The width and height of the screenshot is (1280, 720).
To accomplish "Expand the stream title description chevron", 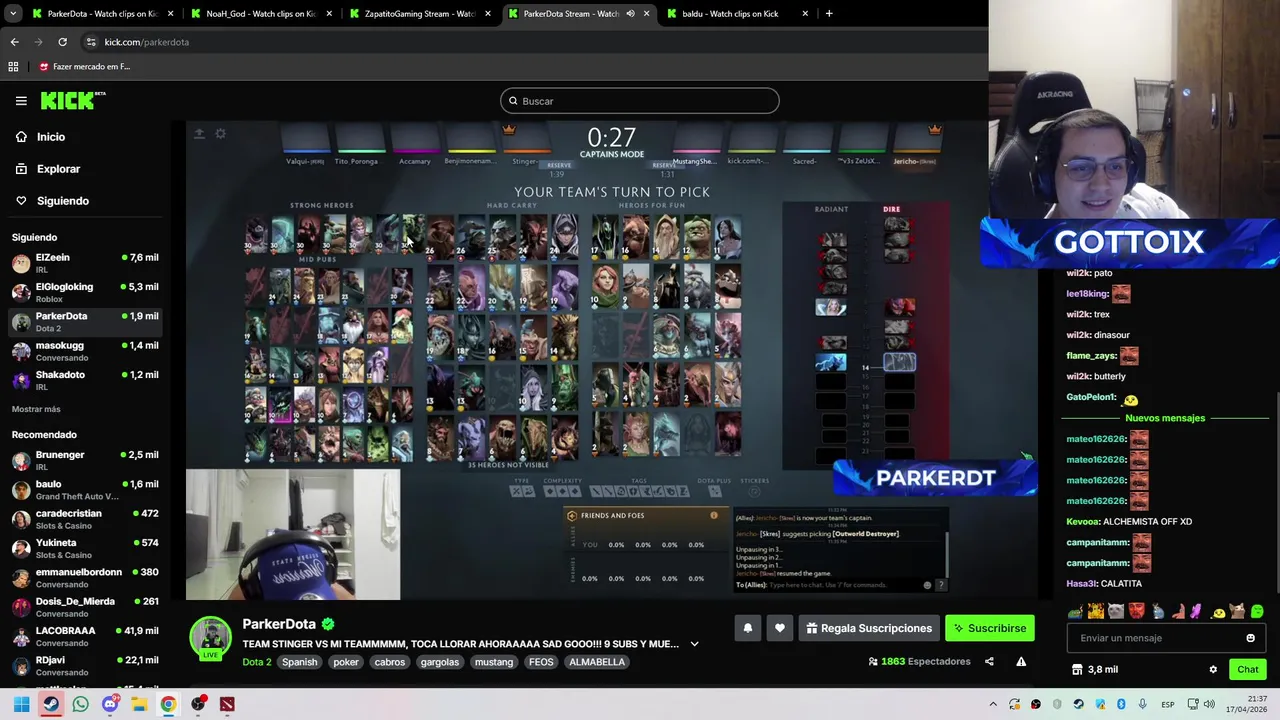I will pyautogui.click(x=694, y=644).
